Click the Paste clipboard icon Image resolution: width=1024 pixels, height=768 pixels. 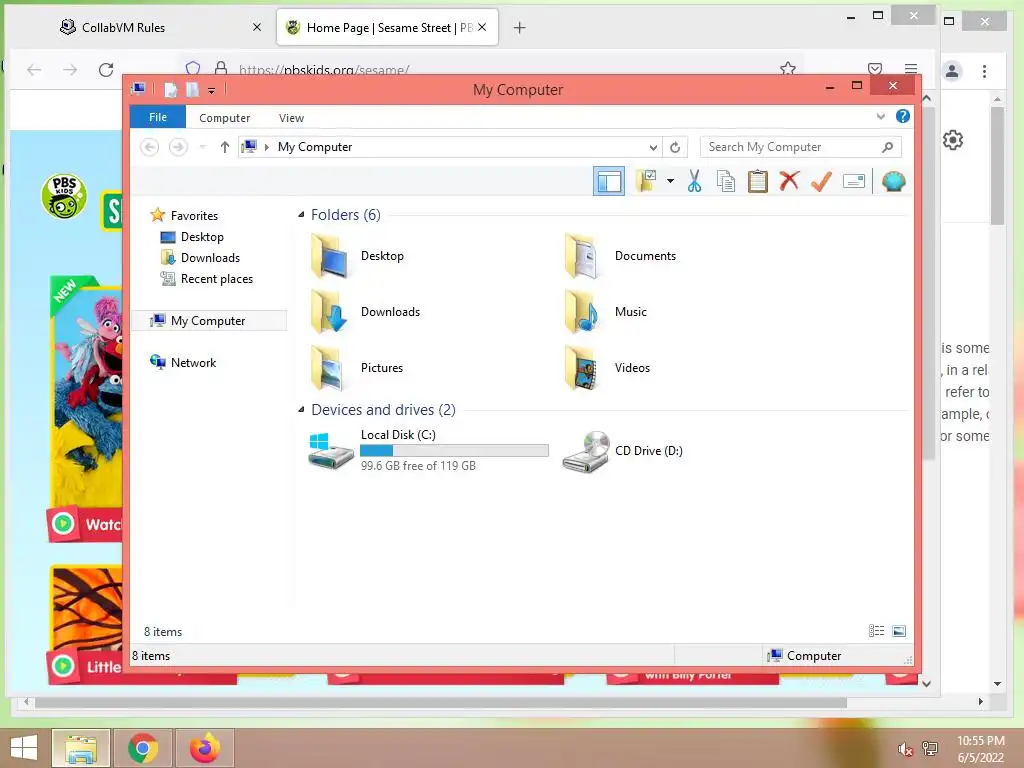click(758, 181)
